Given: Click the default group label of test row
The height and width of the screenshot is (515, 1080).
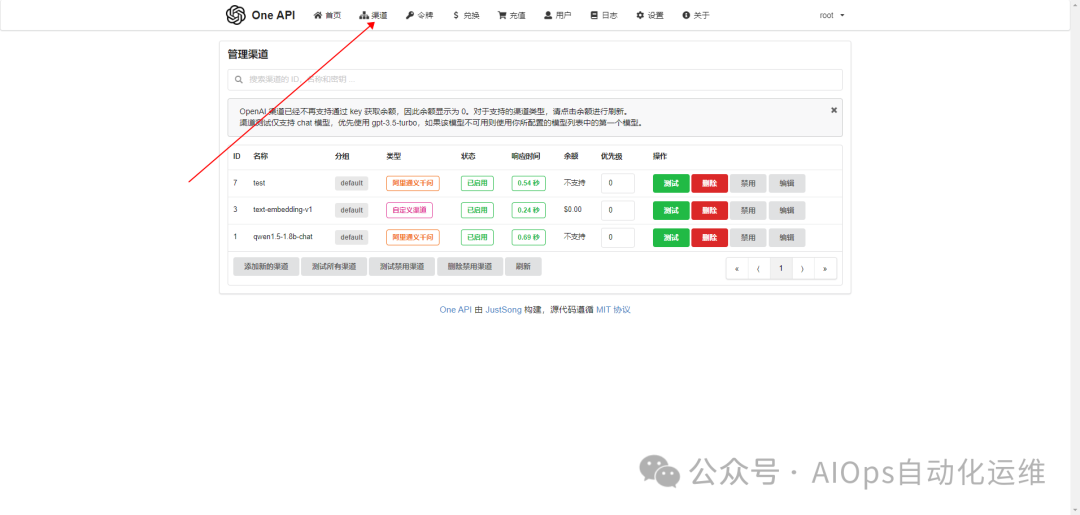Looking at the screenshot, I should 351,183.
